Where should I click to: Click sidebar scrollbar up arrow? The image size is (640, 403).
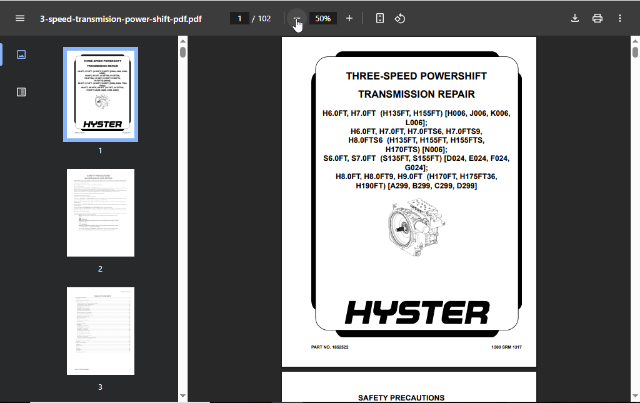(182, 41)
